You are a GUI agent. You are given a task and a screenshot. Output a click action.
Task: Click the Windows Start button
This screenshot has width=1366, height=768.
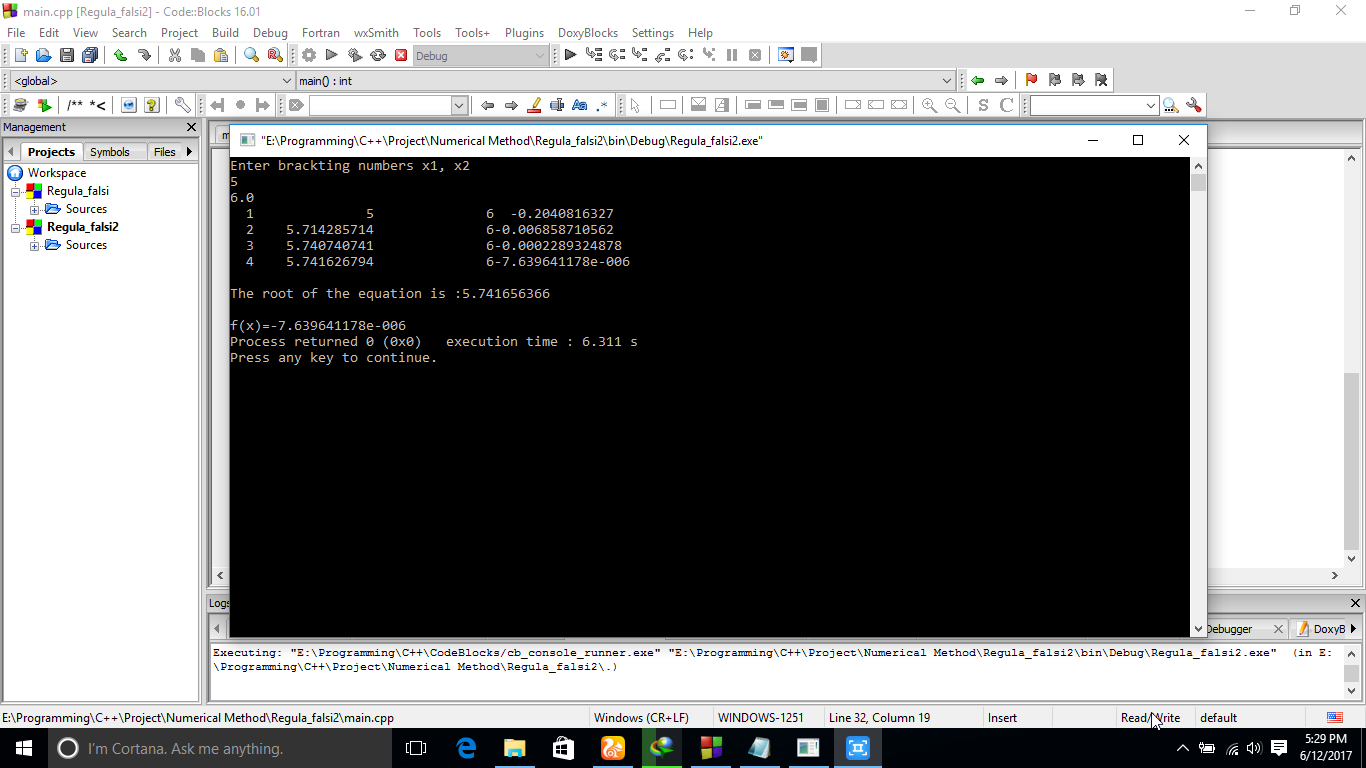pos(24,748)
